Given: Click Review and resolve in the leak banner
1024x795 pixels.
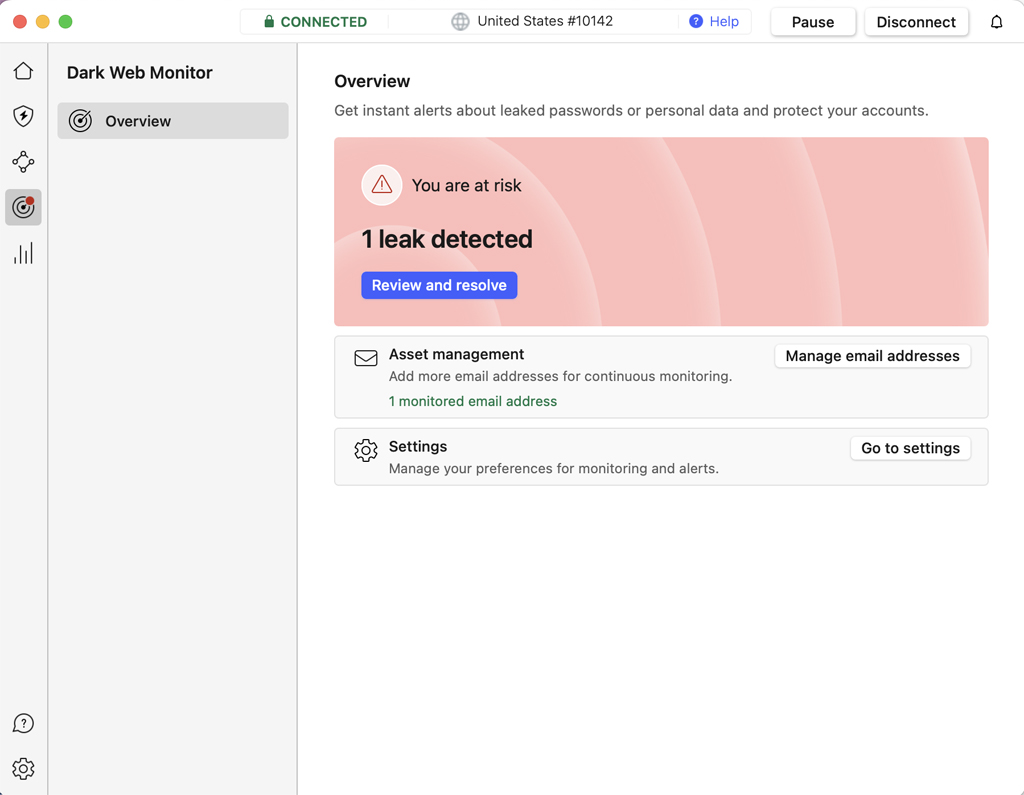Looking at the screenshot, I should (x=439, y=285).
